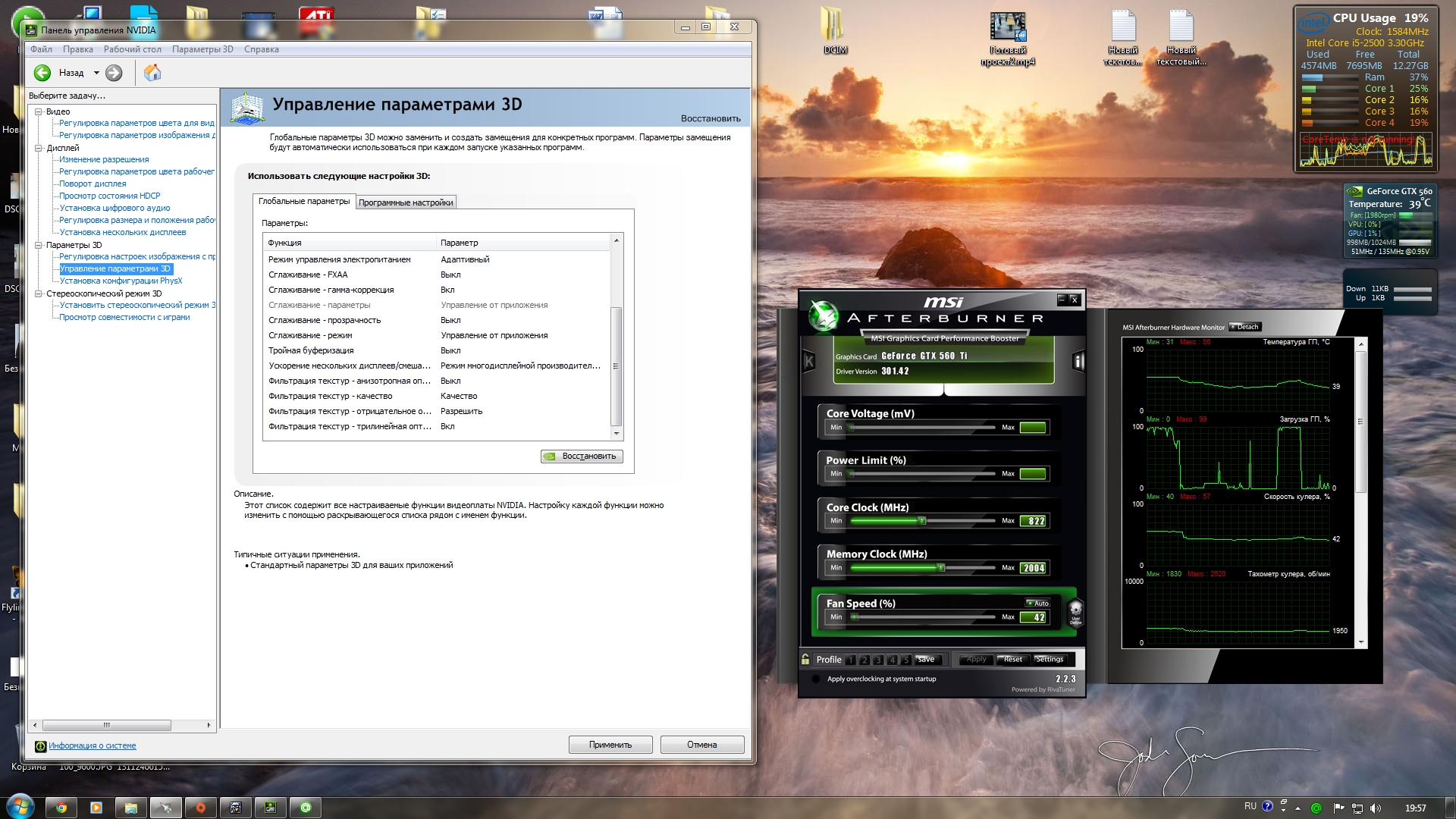This screenshot has width=1456, height=819.
Task: Open the Информация о системе link
Action: 93,746
